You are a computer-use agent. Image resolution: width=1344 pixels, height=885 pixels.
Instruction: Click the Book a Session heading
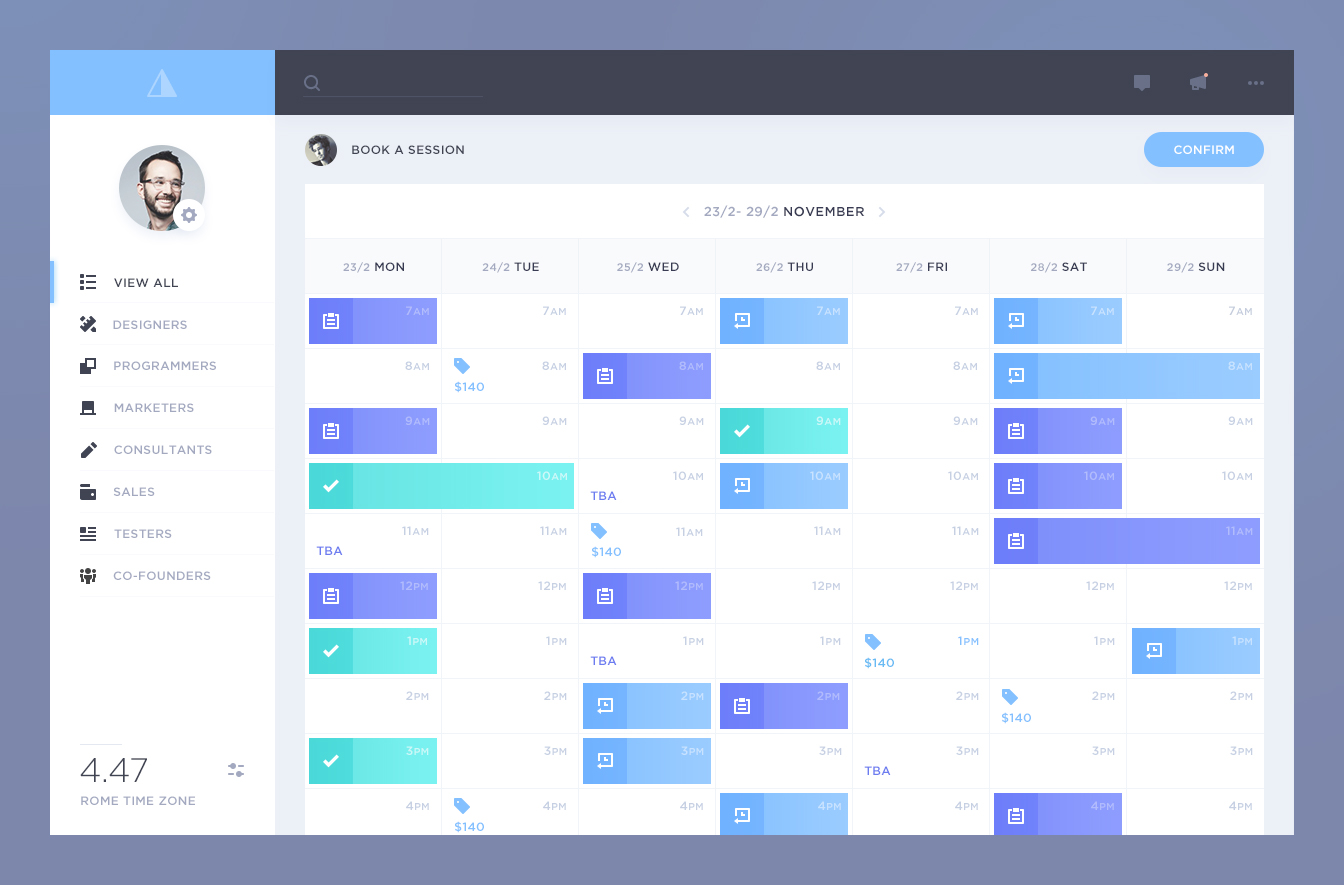(408, 150)
